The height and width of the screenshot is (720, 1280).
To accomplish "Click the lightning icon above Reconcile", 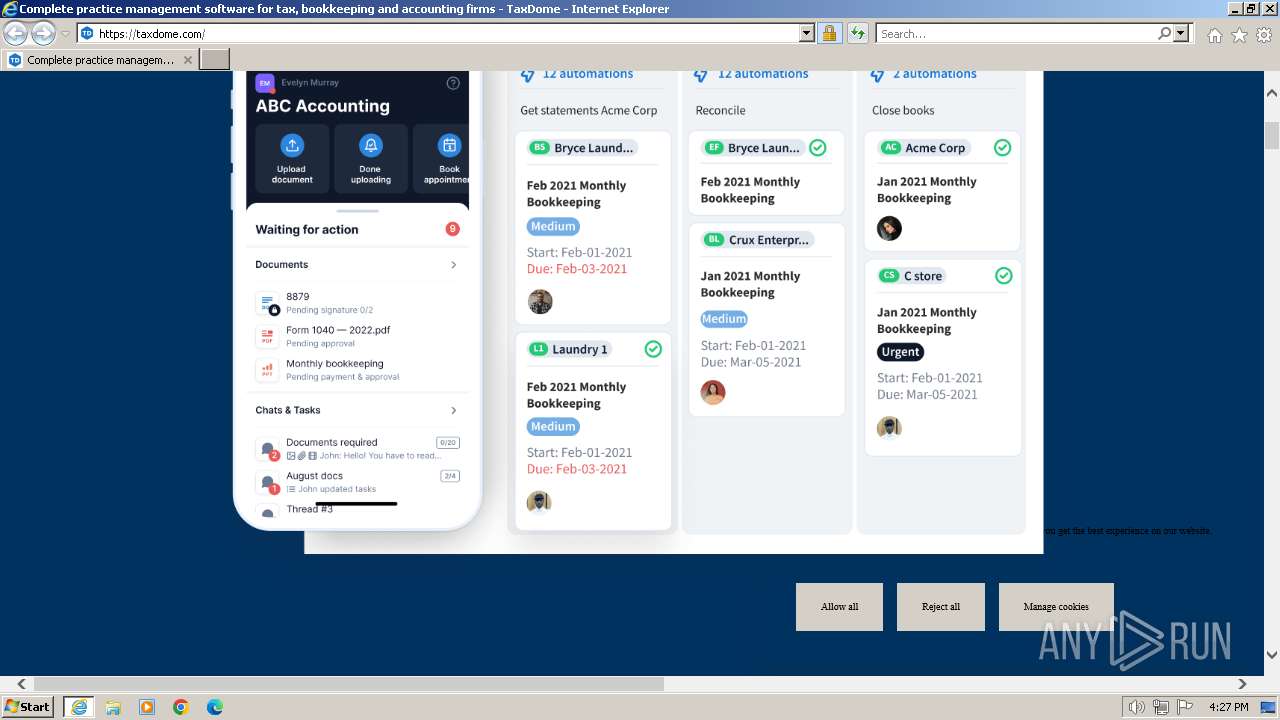I will (701, 74).
